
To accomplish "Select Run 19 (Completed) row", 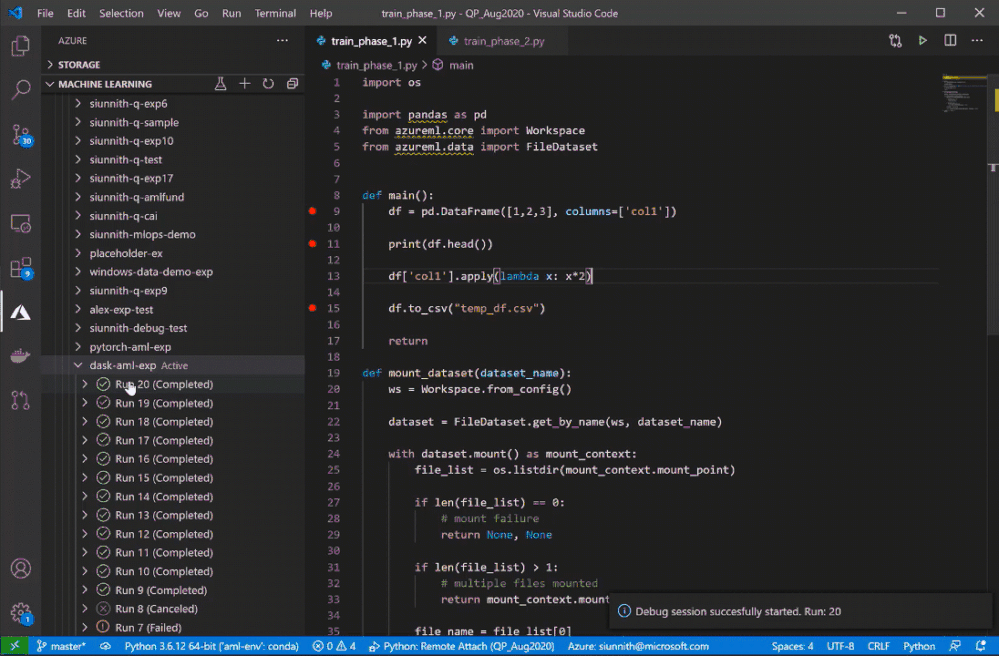I will [x=173, y=403].
